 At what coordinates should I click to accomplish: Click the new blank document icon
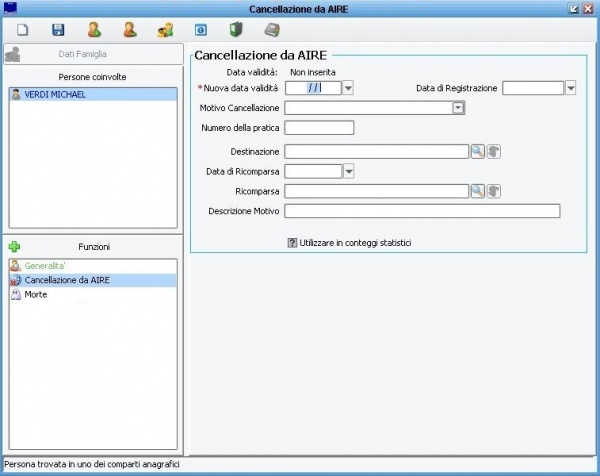click(x=22, y=29)
